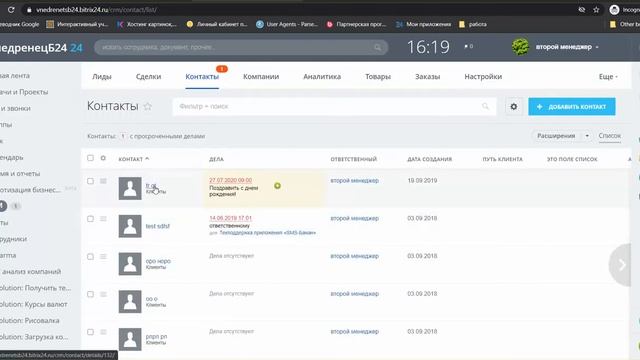Open the Техподдержка приложения deal link
The image size is (640, 360).
point(268,233)
